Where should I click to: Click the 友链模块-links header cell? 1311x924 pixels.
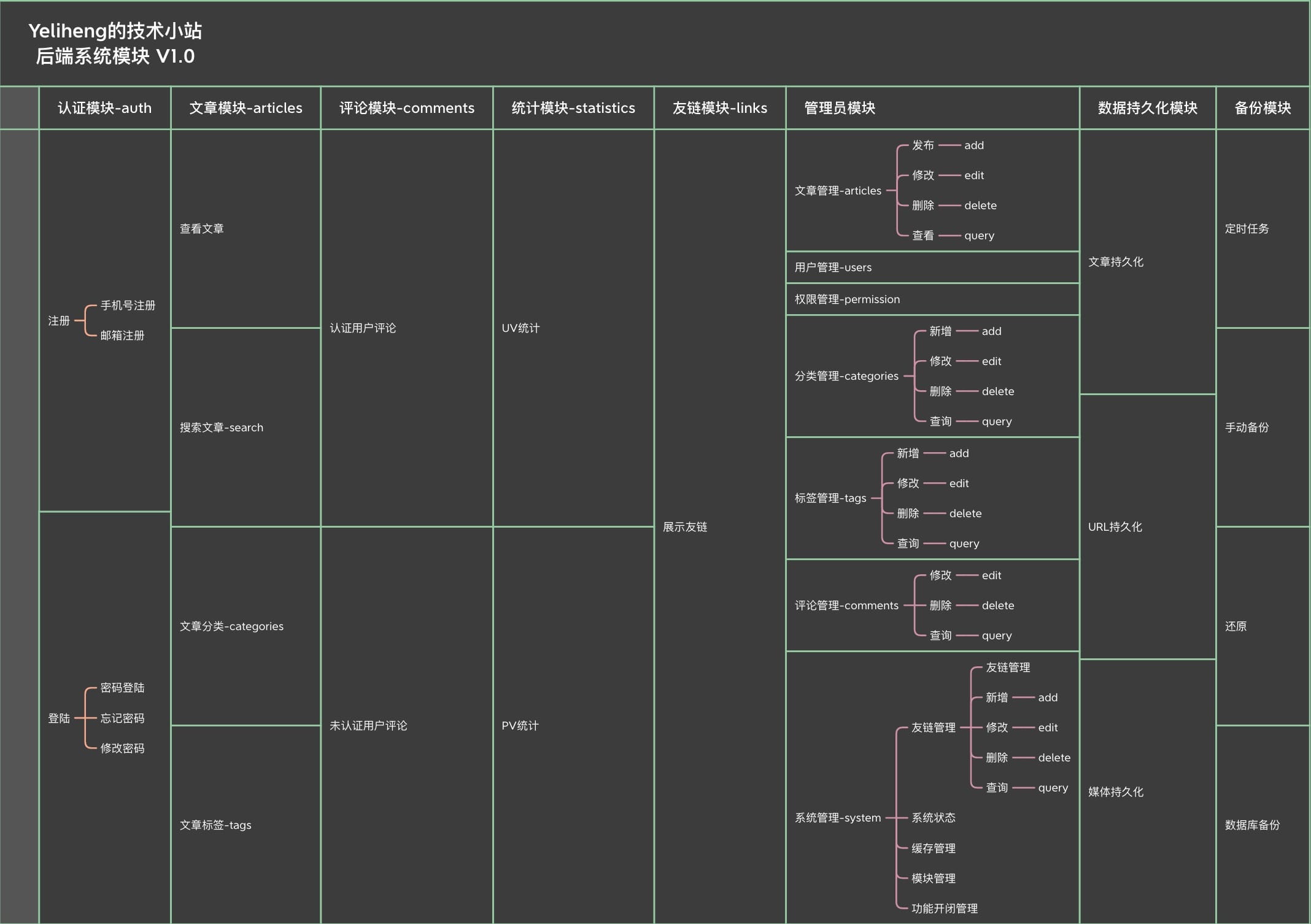[x=719, y=108]
